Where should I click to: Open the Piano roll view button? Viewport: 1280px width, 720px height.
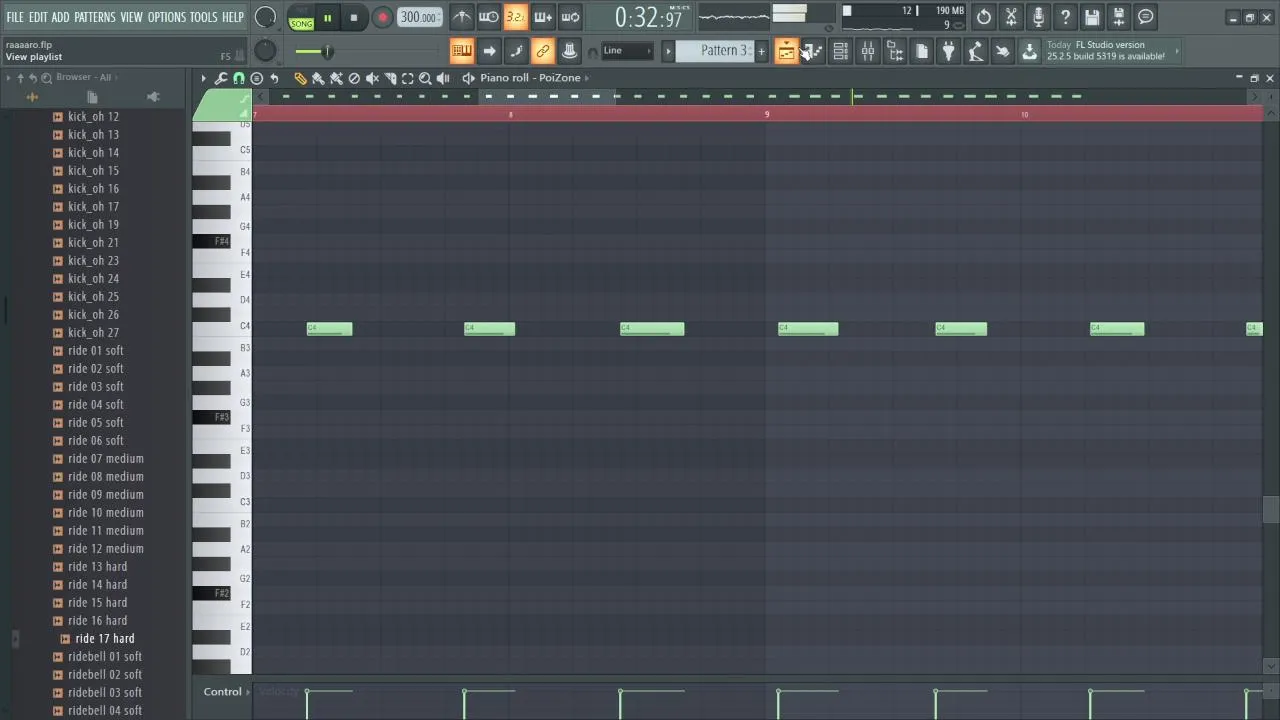click(x=813, y=51)
